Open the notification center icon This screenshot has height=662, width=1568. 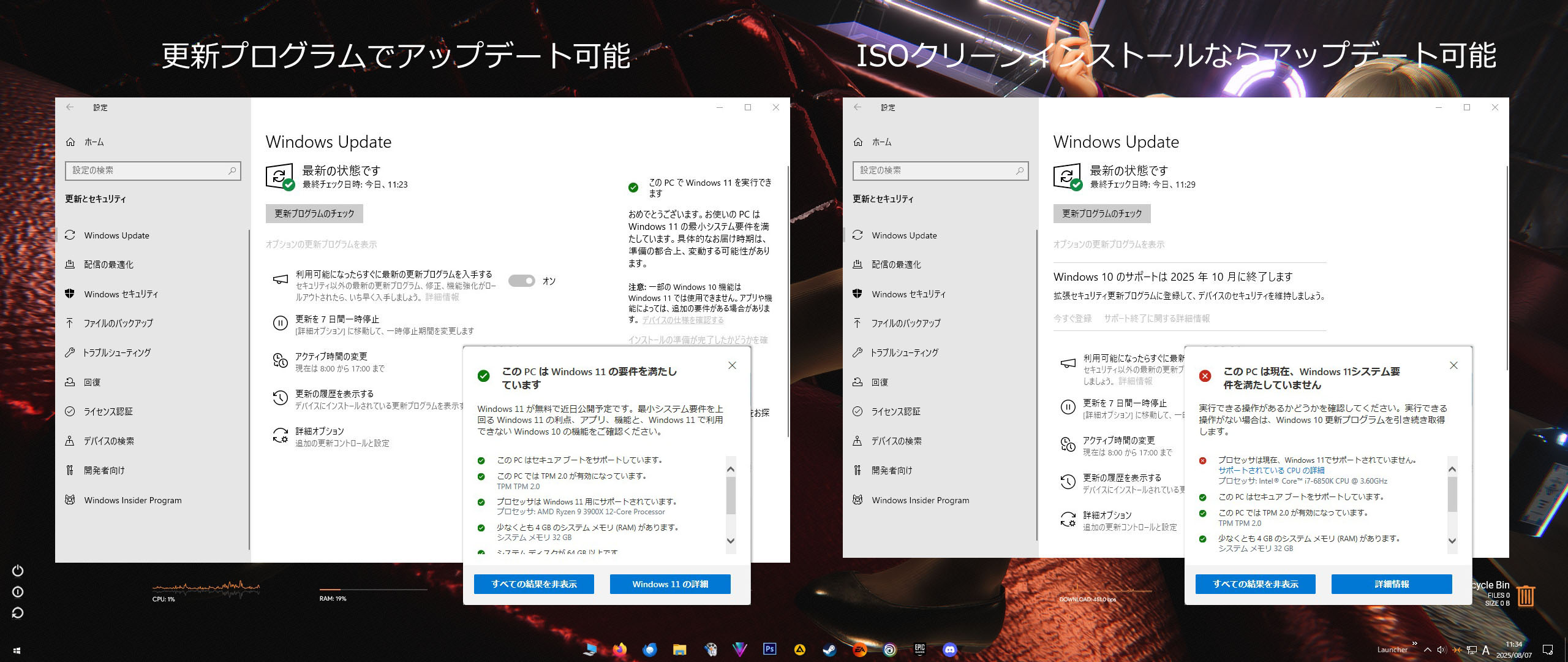(1548, 650)
